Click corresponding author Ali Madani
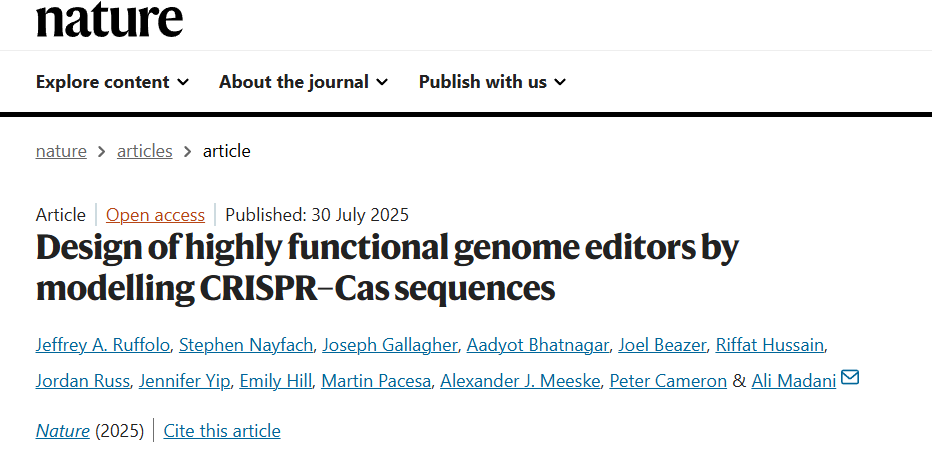This screenshot has width=932, height=450. point(794,381)
